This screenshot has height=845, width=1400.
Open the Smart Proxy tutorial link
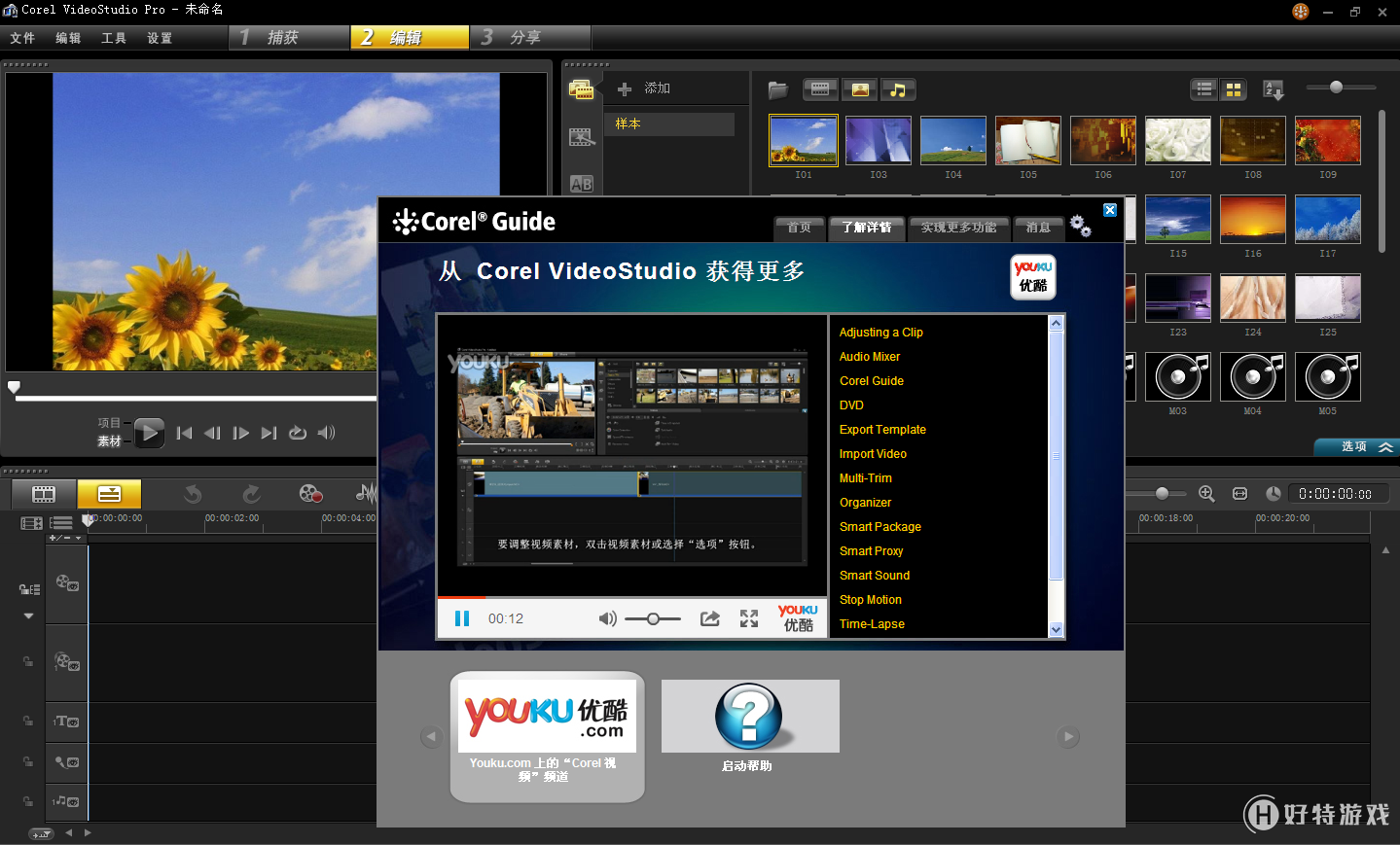[872, 551]
